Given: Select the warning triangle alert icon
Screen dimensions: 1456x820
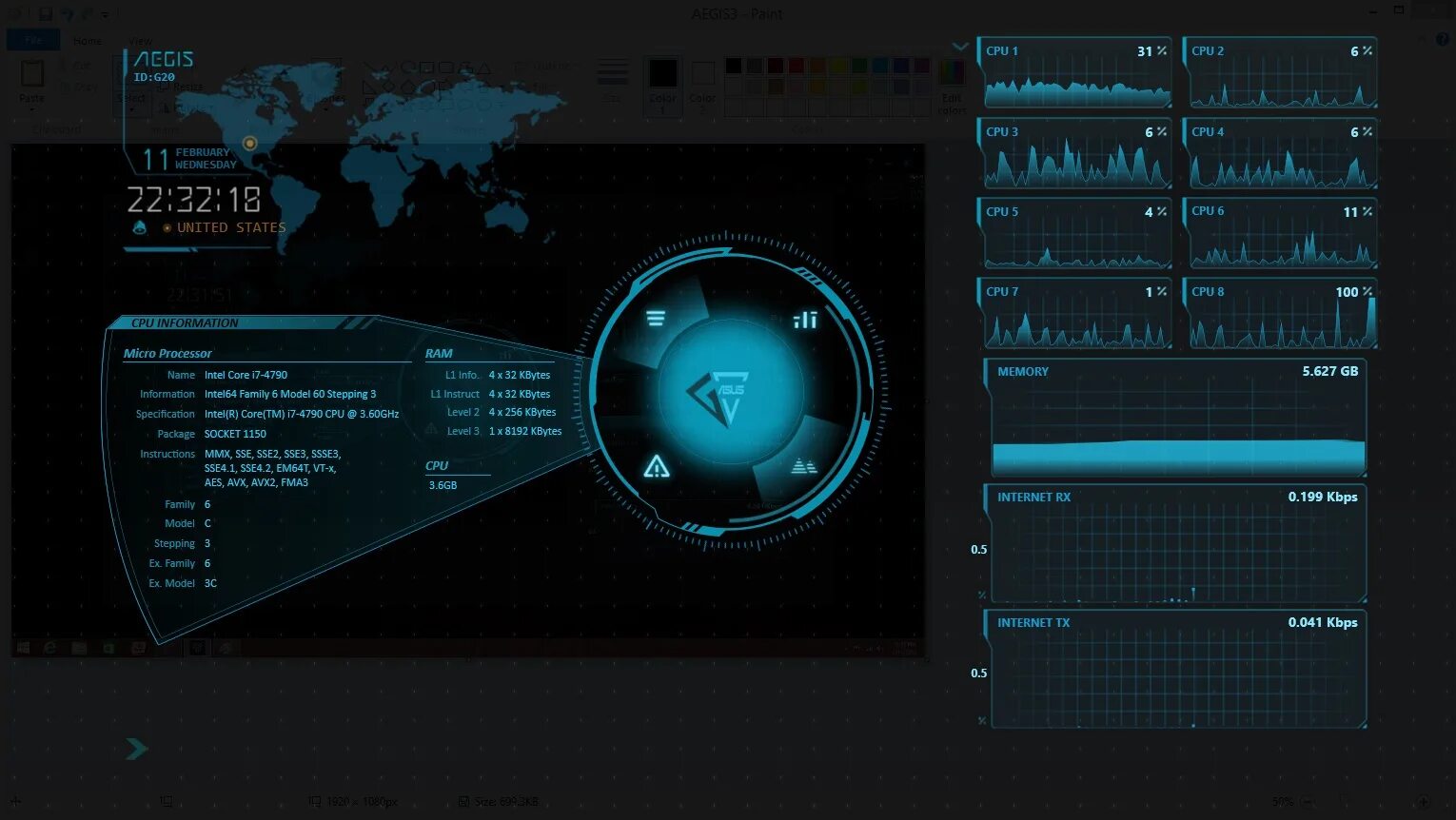Looking at the screenshot, I should (656, 466).
